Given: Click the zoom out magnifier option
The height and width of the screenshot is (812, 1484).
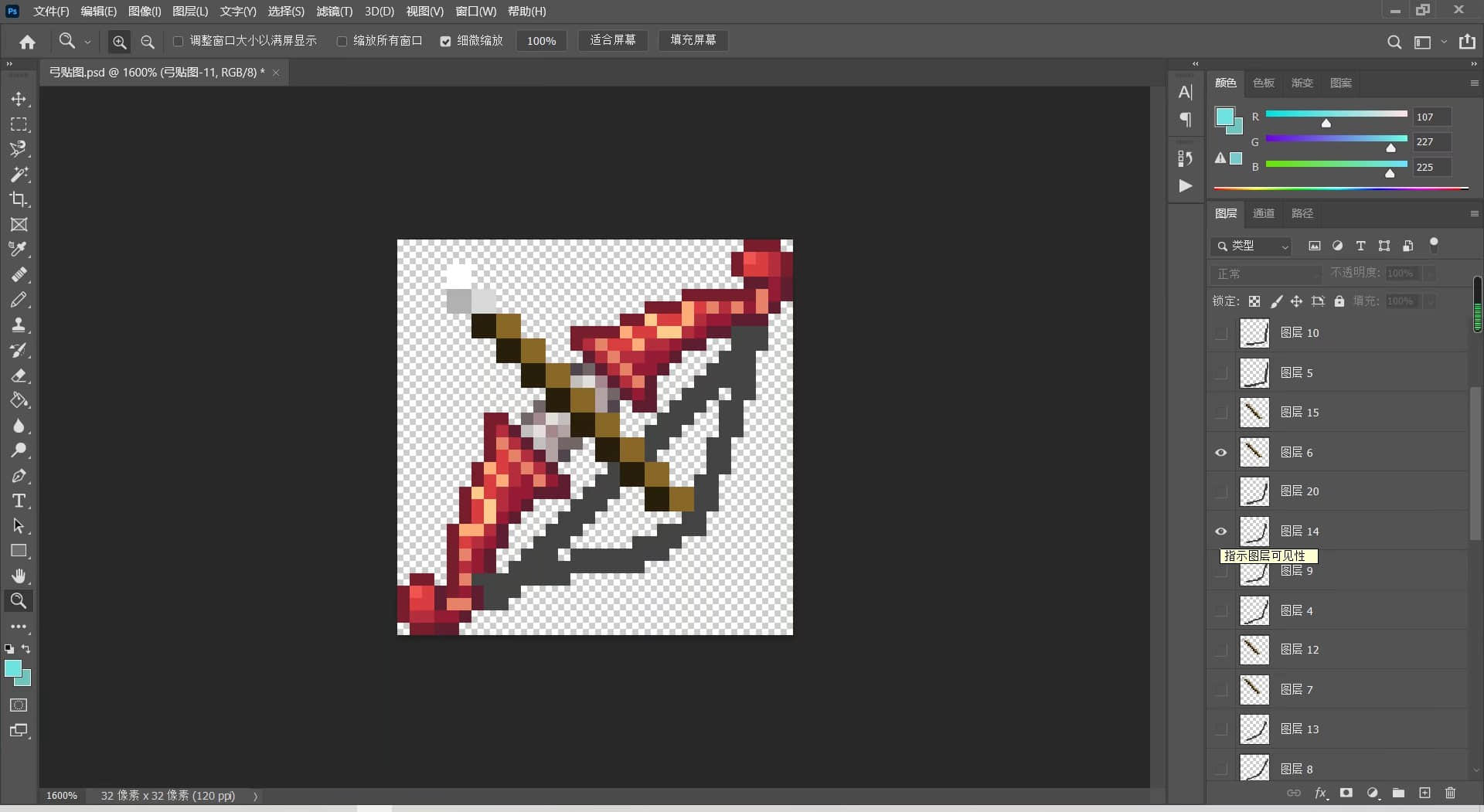Looking at the screenshot, I should pos(147,42).
